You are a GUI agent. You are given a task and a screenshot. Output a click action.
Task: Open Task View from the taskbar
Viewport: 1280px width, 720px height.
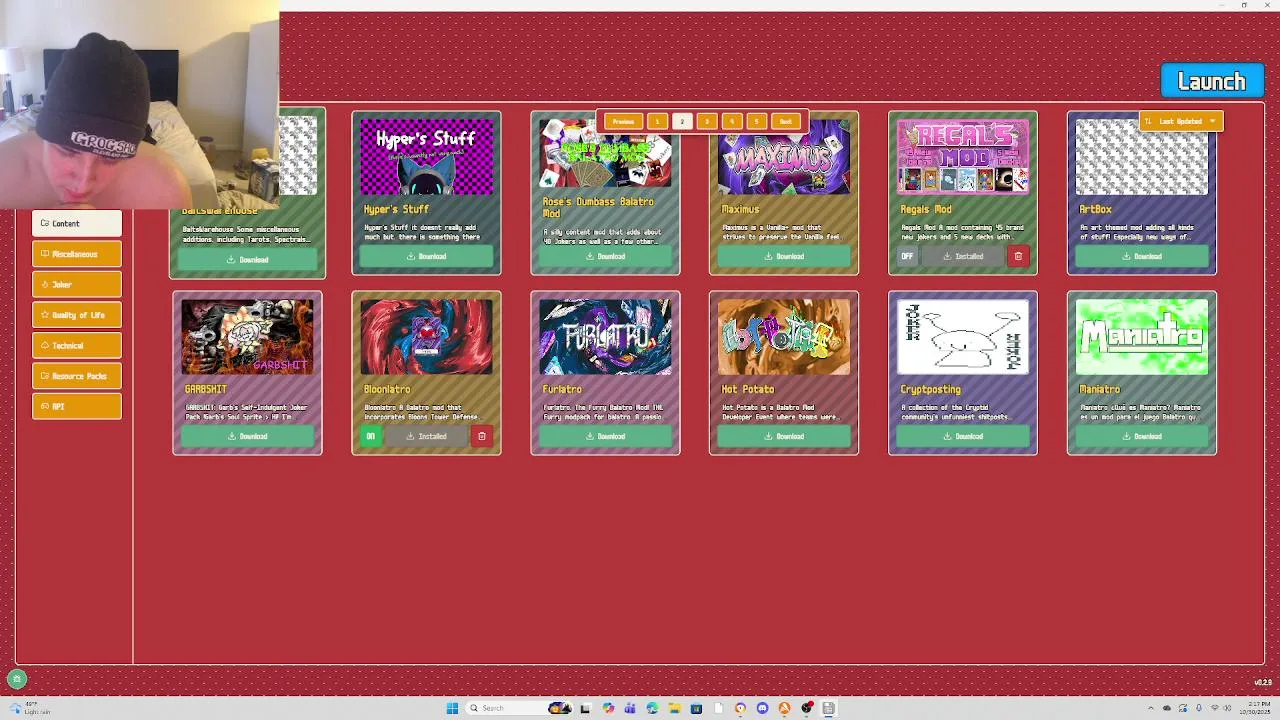point(585,708)
